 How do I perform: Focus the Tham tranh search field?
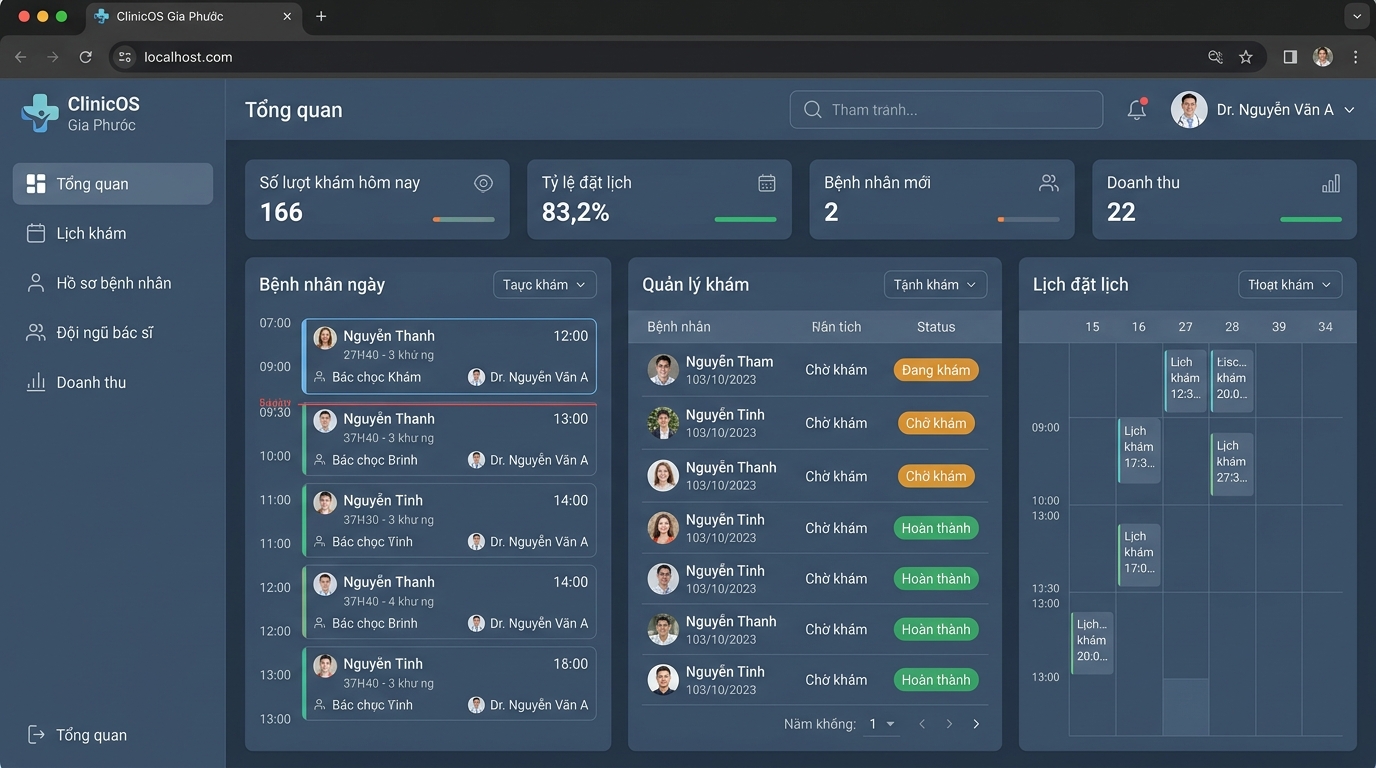click(946, 110)
